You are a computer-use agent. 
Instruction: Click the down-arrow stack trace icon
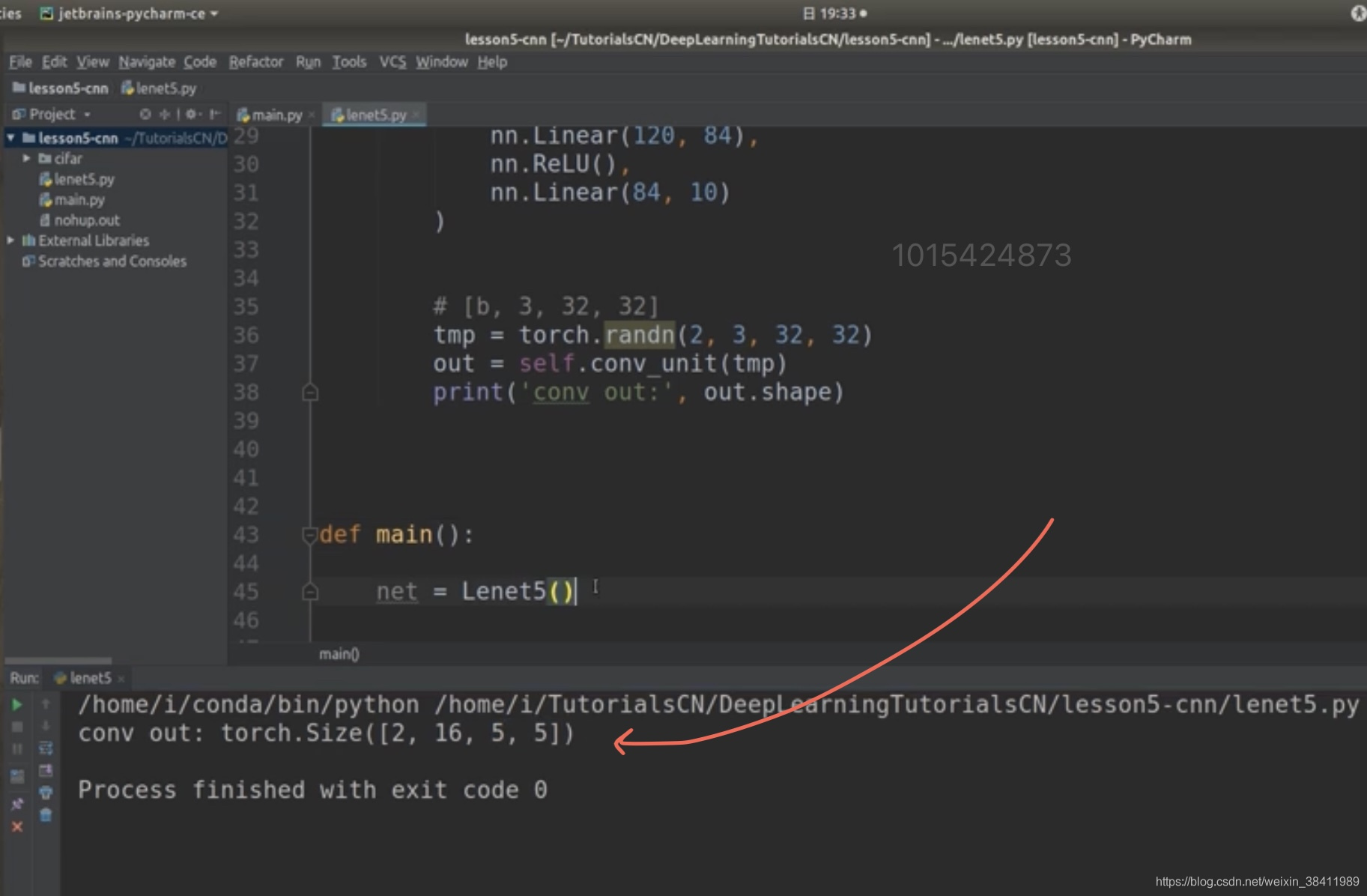[46, 726]
